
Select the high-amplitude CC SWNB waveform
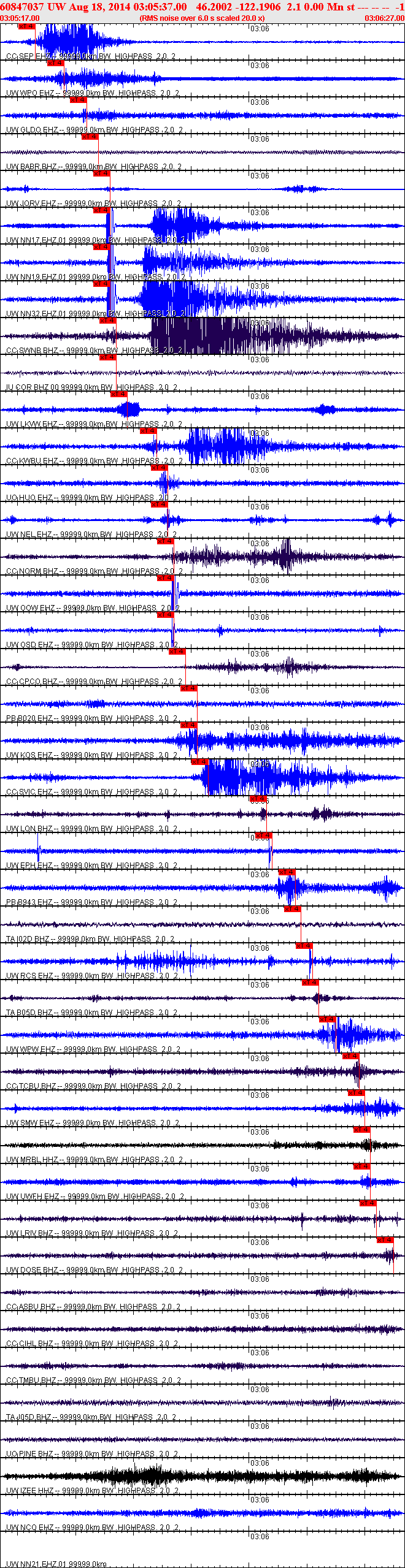tap(202, 336)
